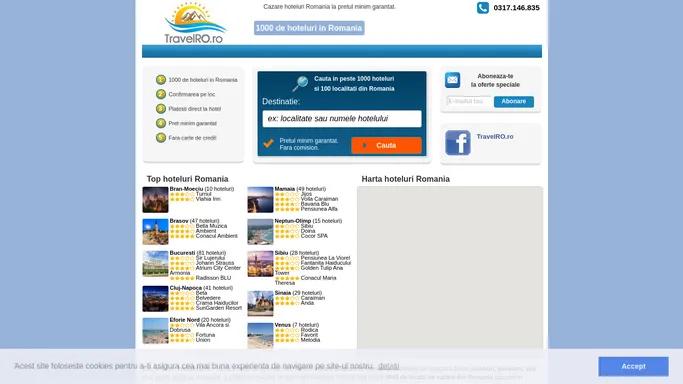This screenshot has width=683, height=384.
Task: Click the envelope newsletter icon
Action: 452,80
